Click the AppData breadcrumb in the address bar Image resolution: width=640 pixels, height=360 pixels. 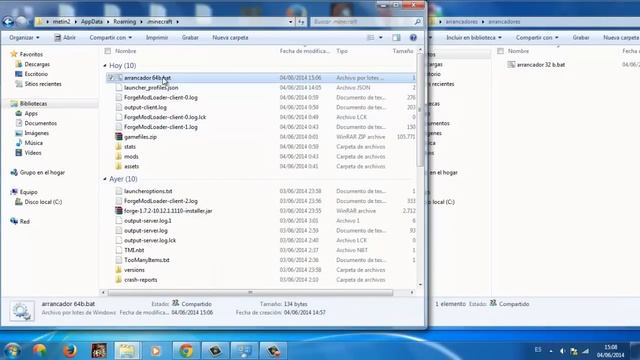[91, 22]
